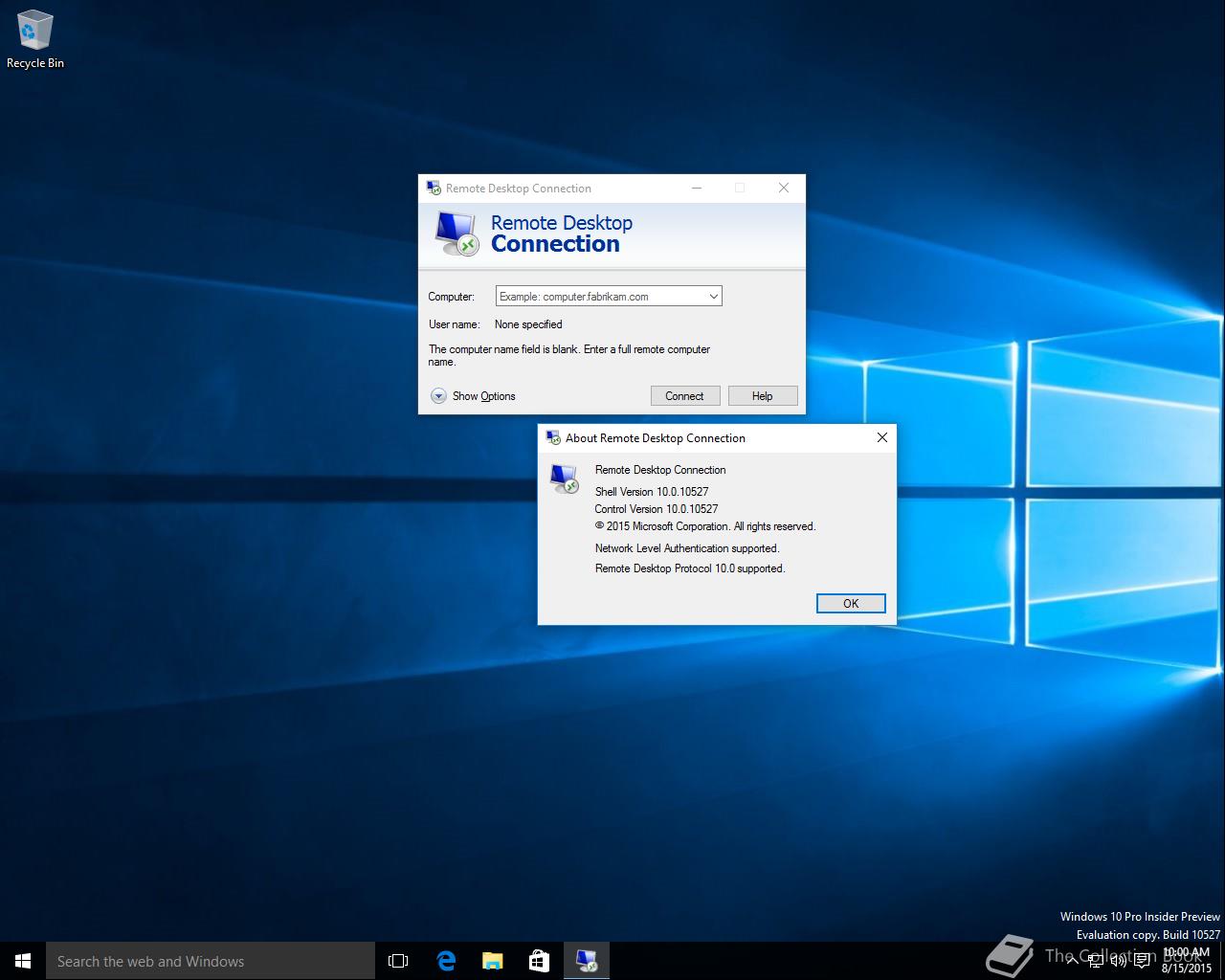1225x980 pixels.
Task: Click the Remote Desktop monitor icon in About dialog
Action: pyautogui.click(x=565, y=478)
